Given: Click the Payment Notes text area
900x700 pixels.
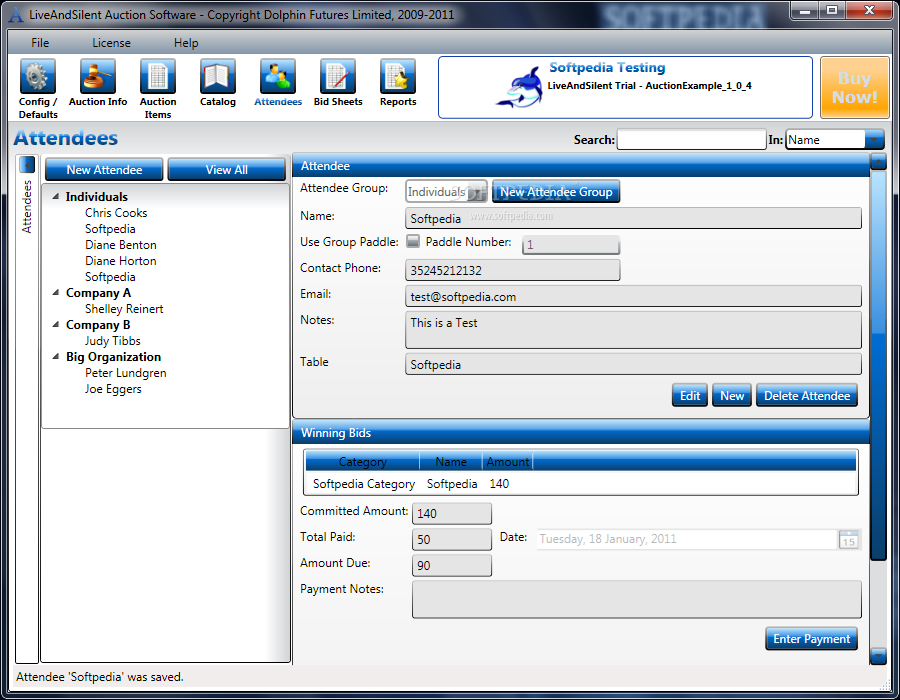Looking at the screenshot, I should 637,600.
